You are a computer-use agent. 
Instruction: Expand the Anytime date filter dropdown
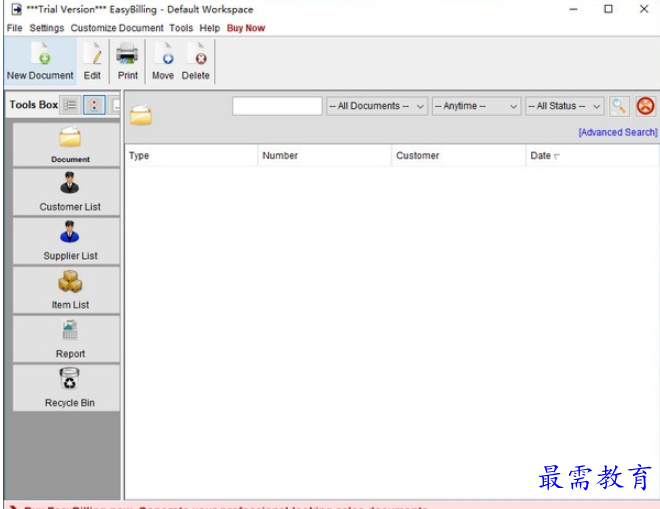click(477, 106)
